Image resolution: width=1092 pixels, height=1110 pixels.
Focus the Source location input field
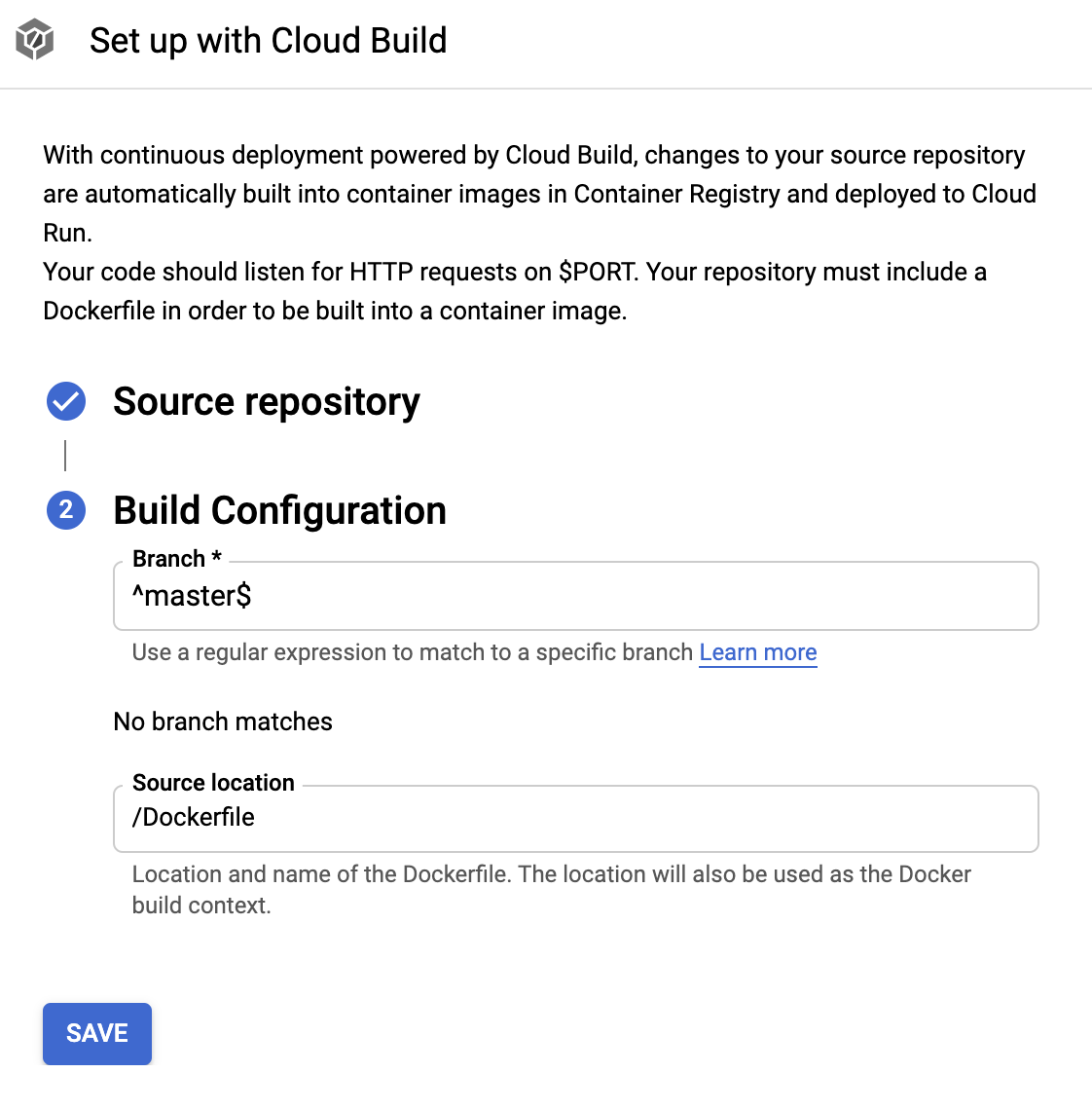pyautogui.click(x=575, y=818)
